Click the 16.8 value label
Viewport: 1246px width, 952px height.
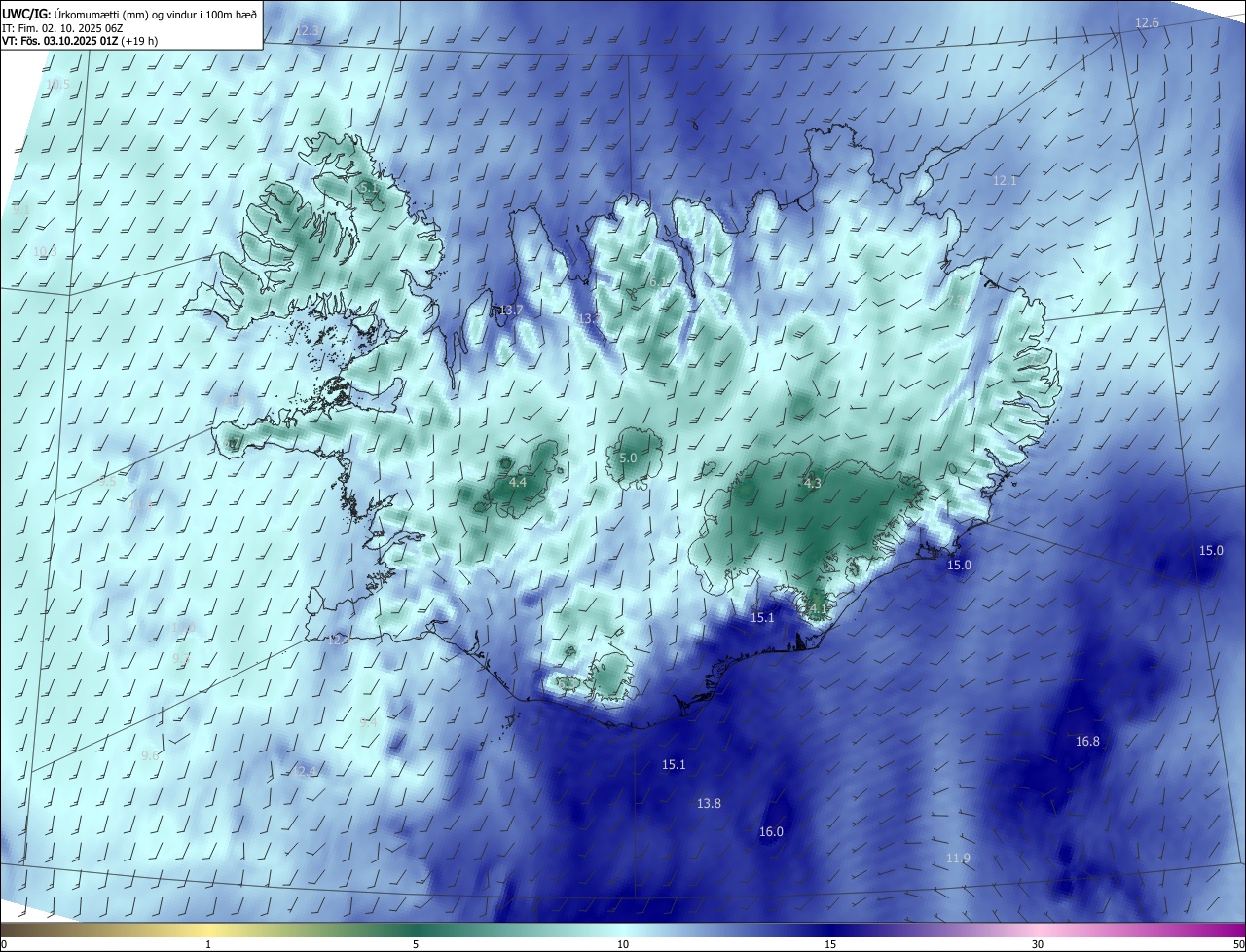(1087, 742)
